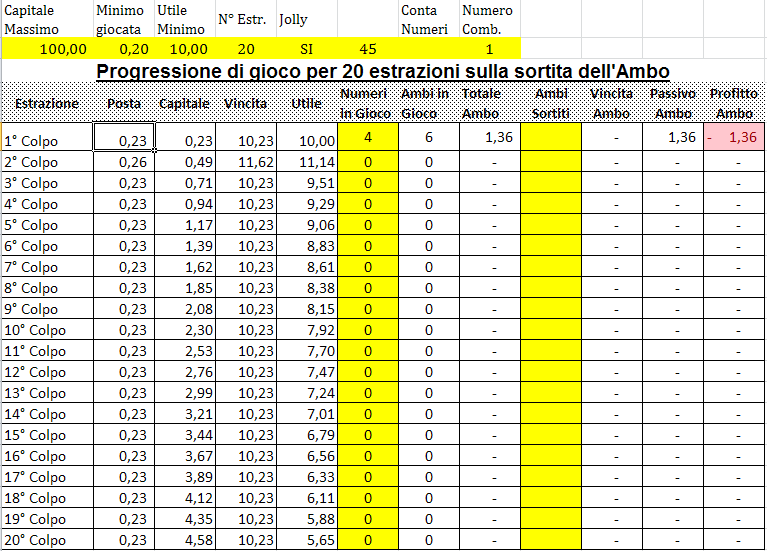Screen dimensions: 767x551
Task: Select the 5° Colpo row label
Action: [47, 225]
